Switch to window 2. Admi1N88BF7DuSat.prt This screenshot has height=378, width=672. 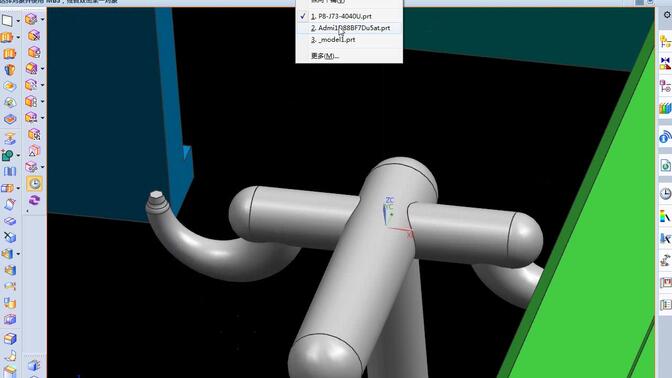(349, 28)
